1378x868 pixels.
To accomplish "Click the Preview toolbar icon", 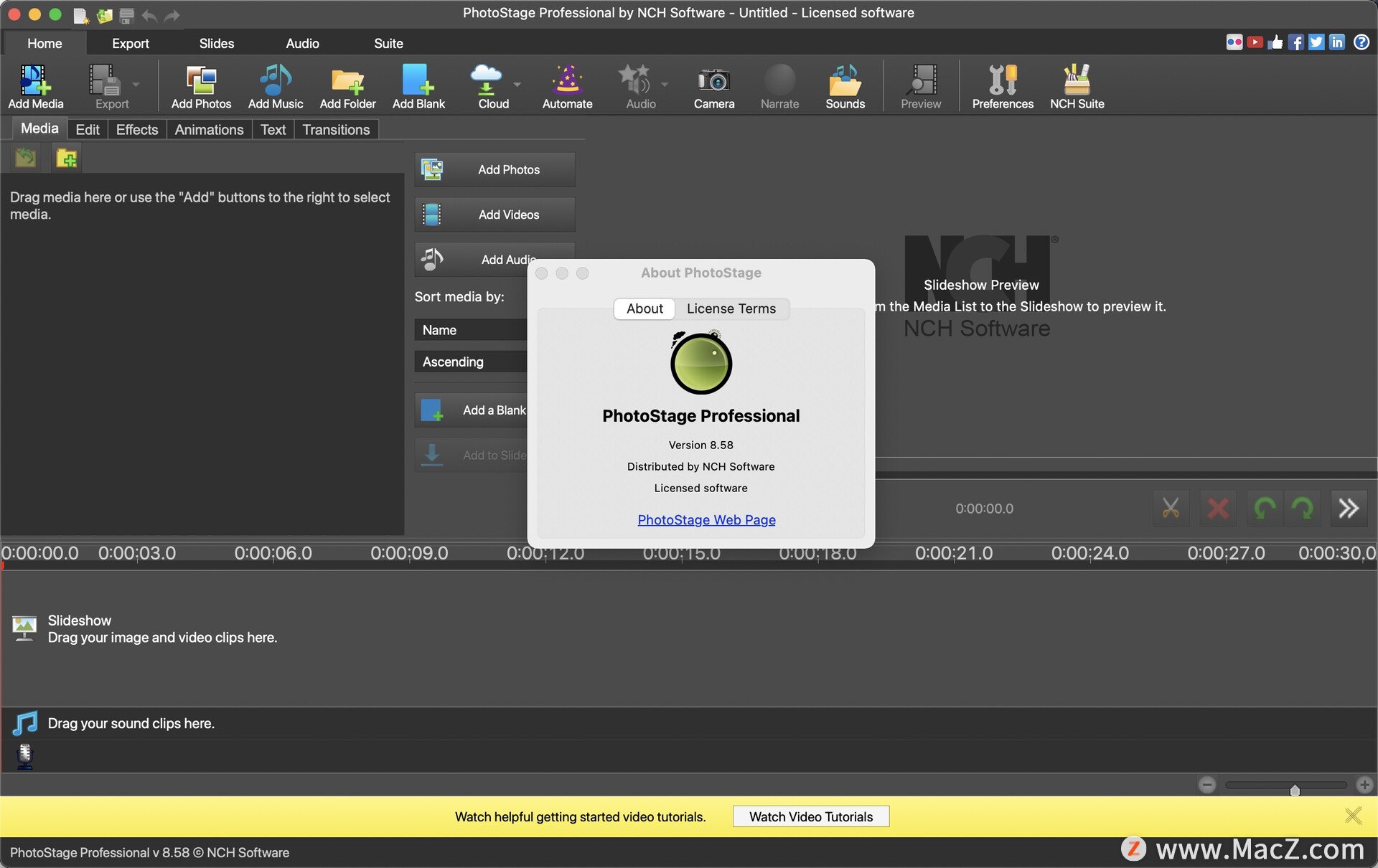I will (x=921, y=86).
